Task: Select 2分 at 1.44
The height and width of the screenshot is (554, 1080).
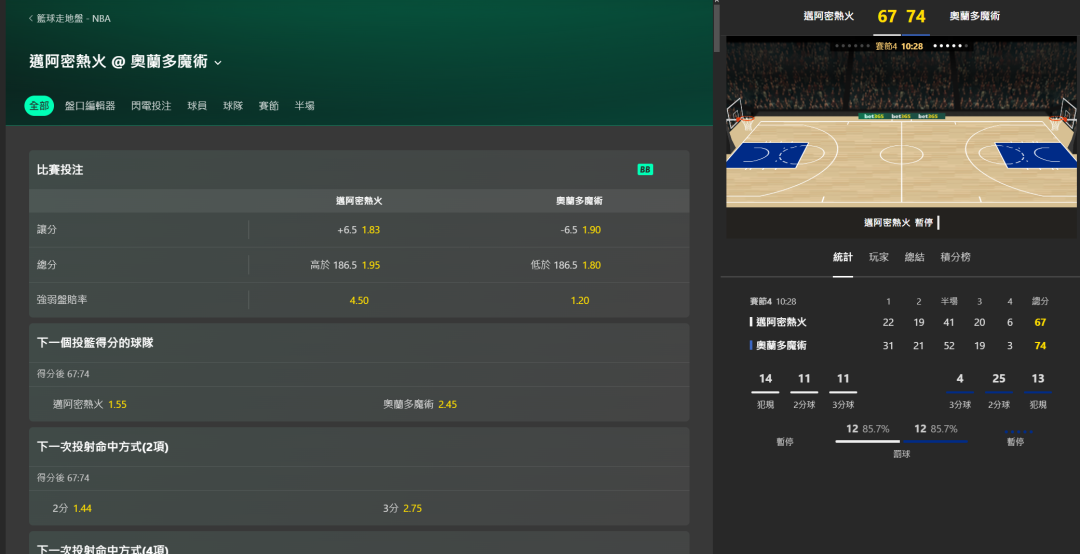Action: (x=194, y=508)
